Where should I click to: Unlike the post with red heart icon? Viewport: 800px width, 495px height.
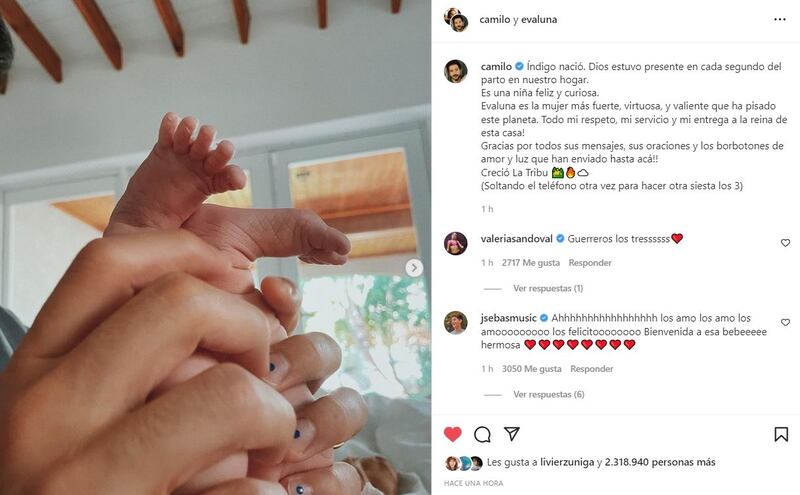pos(453,434)
